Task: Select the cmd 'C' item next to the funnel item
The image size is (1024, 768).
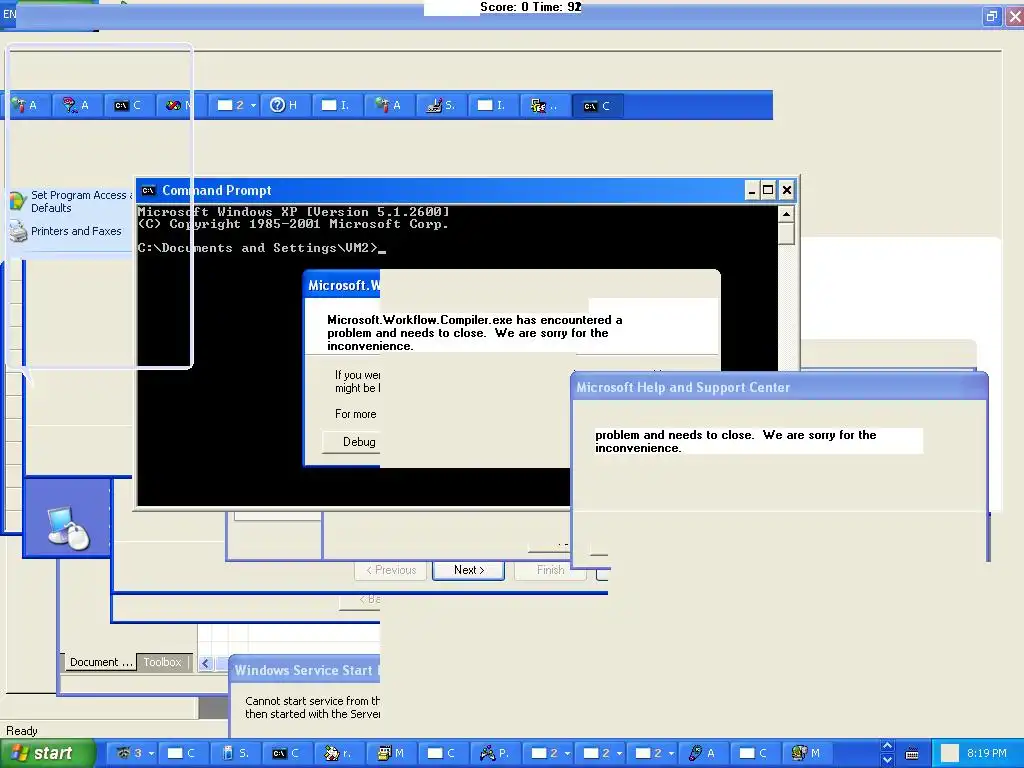Action: coord(128,105)
